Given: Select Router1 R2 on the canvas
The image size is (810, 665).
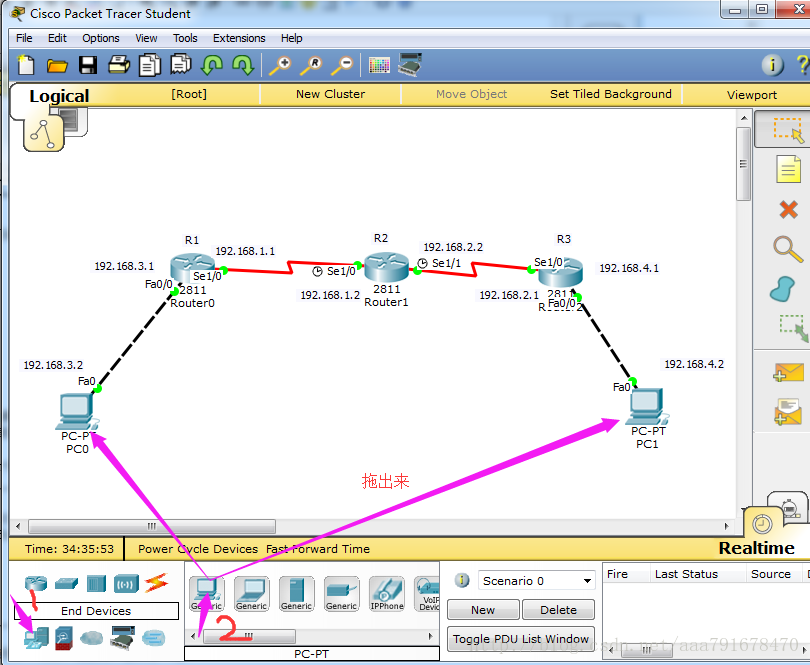Looking at the screenshot, I should pyautogui.click(x=386, y=267).
